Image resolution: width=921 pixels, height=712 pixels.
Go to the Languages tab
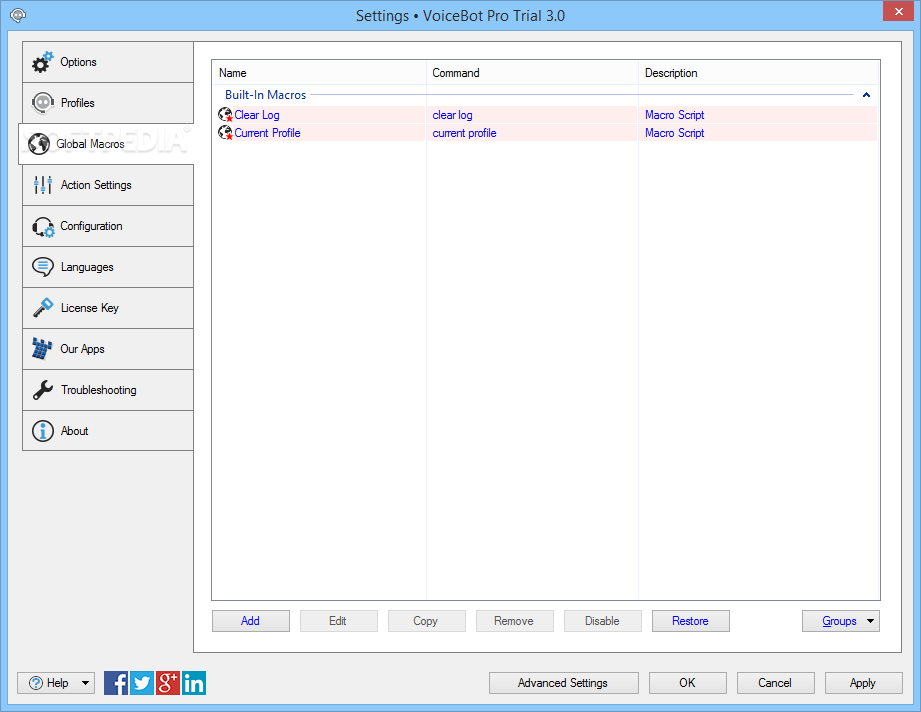coord(108,267)
